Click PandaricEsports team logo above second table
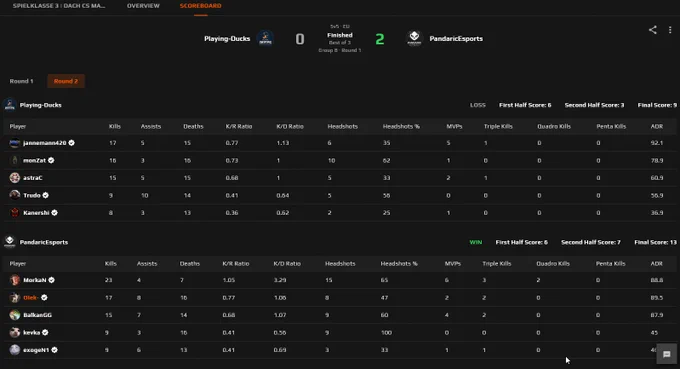680x369 pixels. 10,242
